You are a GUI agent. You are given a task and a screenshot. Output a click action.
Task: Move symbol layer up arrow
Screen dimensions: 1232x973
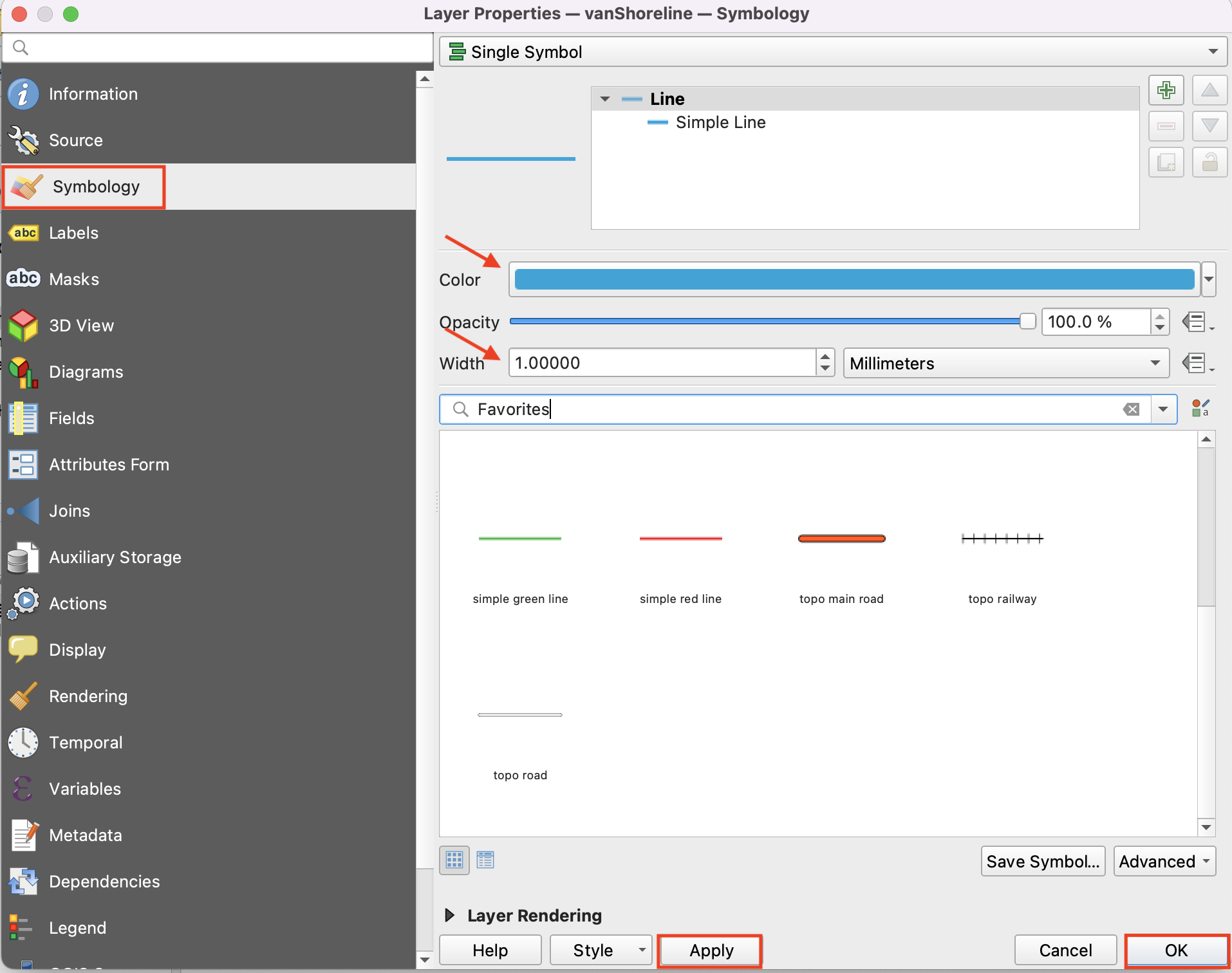(1209, 90)
